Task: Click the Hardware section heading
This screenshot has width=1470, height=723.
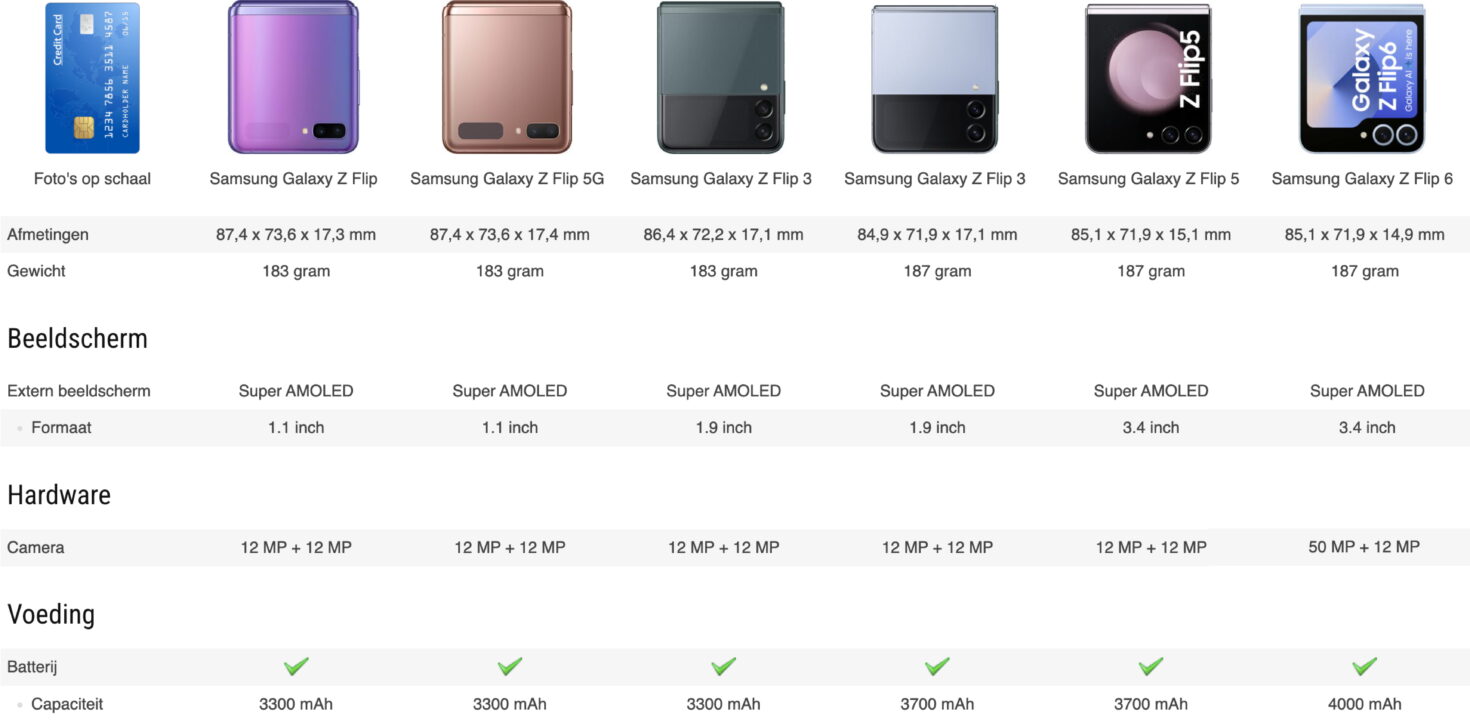Action: tap(59, 495)
